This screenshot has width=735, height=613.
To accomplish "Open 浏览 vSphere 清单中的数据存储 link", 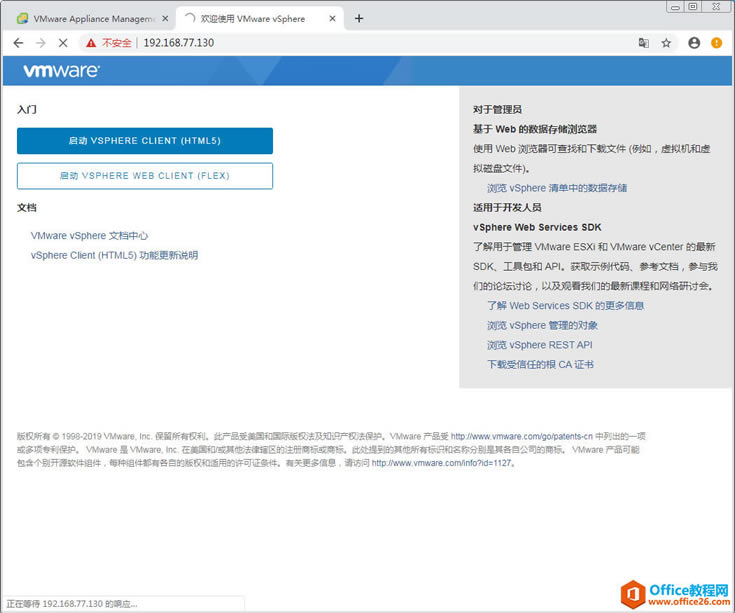I will click(557, 188).
